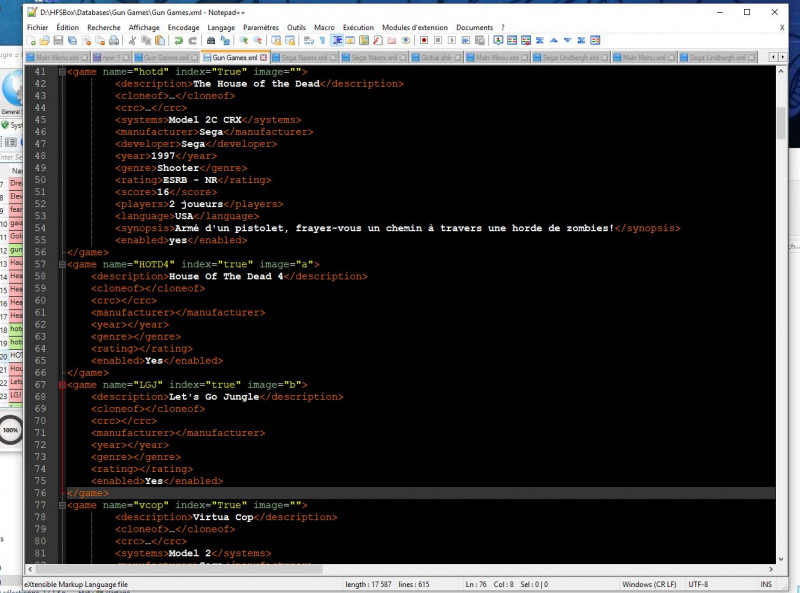This screenshot has height=593, width=800.
Task: Click the Synchronize Vertical Scrolling icon
Action: coord(276,40)
